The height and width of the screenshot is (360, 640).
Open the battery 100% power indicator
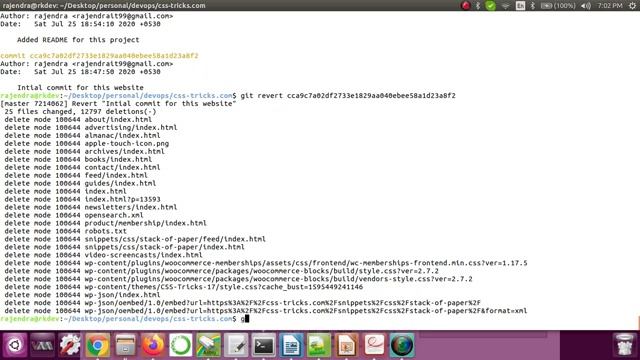(558, 6)
